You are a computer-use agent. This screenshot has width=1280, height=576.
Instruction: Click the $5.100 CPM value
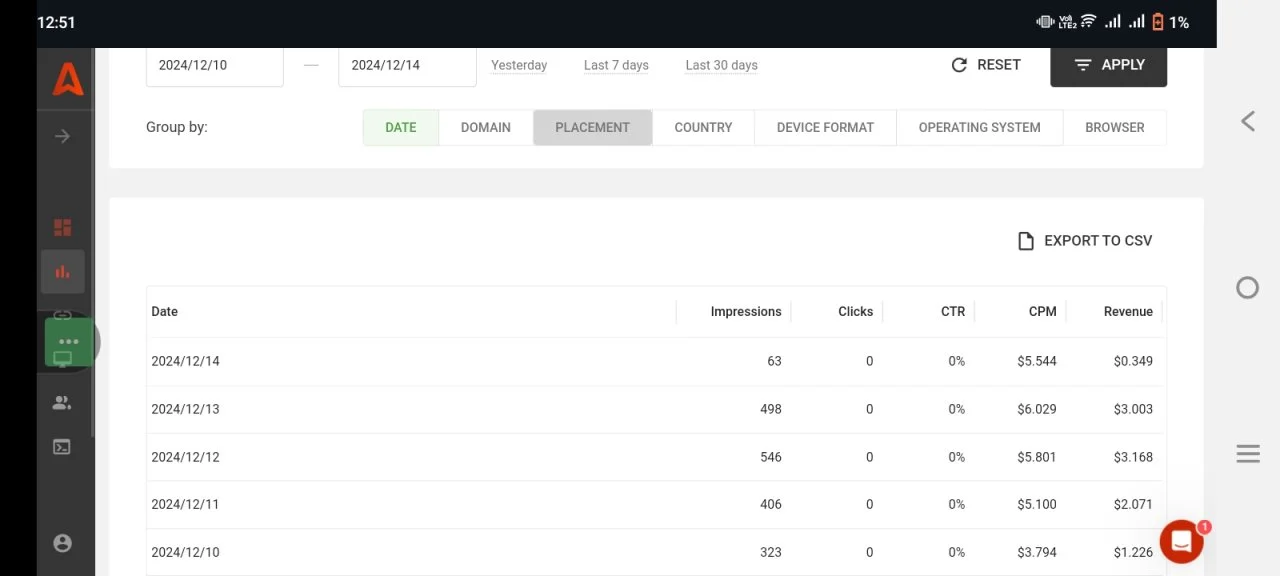coord(1037,505)
